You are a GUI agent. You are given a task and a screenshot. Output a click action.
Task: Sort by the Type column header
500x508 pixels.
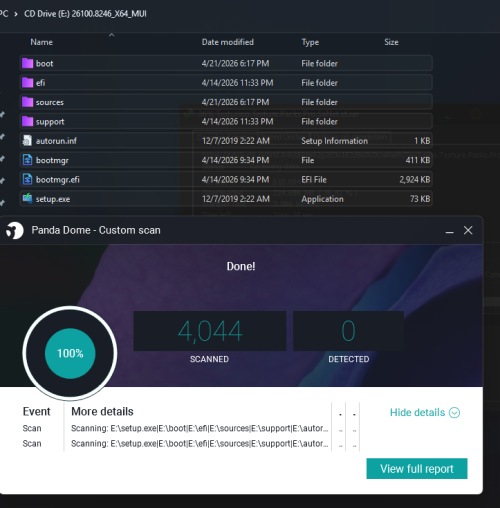310,42
